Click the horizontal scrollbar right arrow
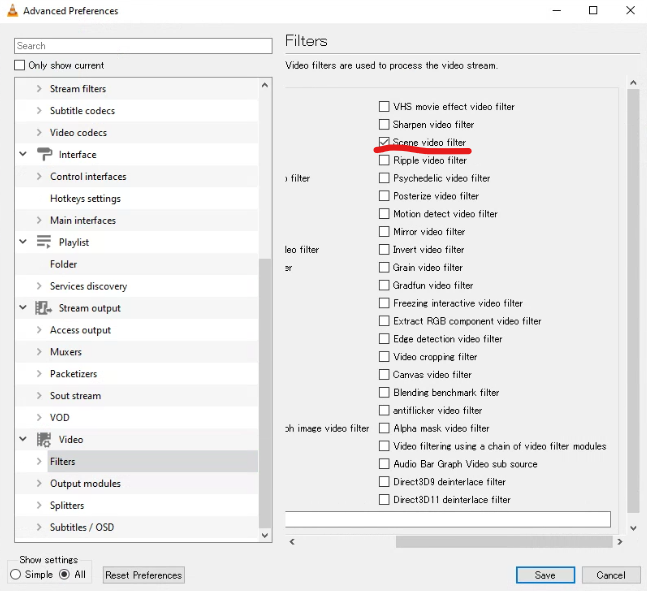The image size is (647, 591). (x=620, y=541)
